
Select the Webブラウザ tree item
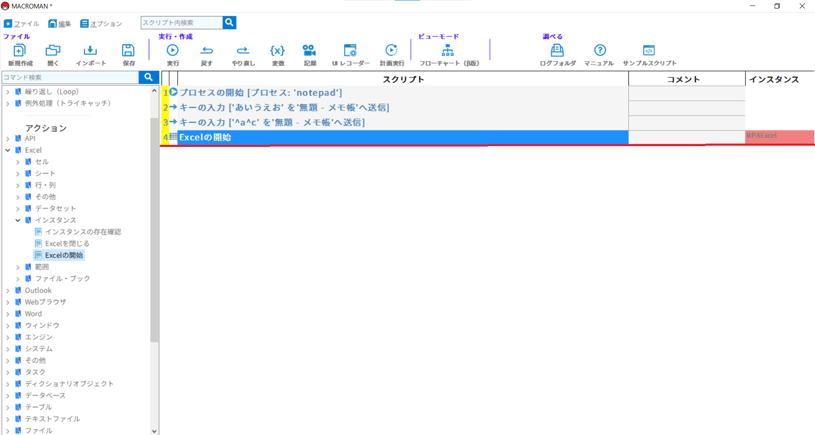[45, 302]
